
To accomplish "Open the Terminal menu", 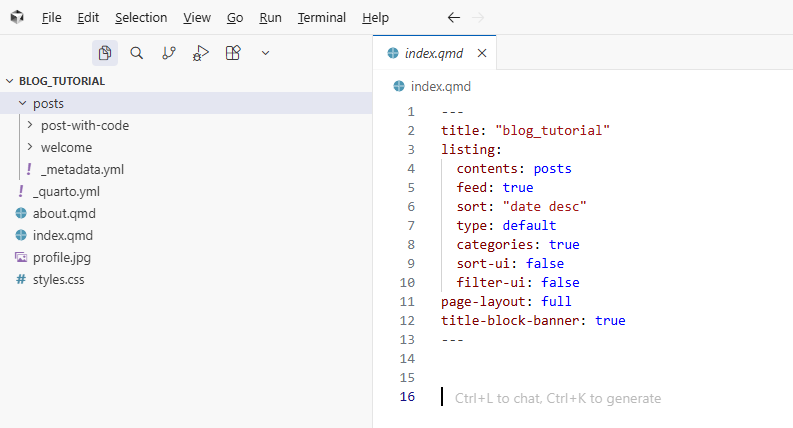I will point(321,18).
